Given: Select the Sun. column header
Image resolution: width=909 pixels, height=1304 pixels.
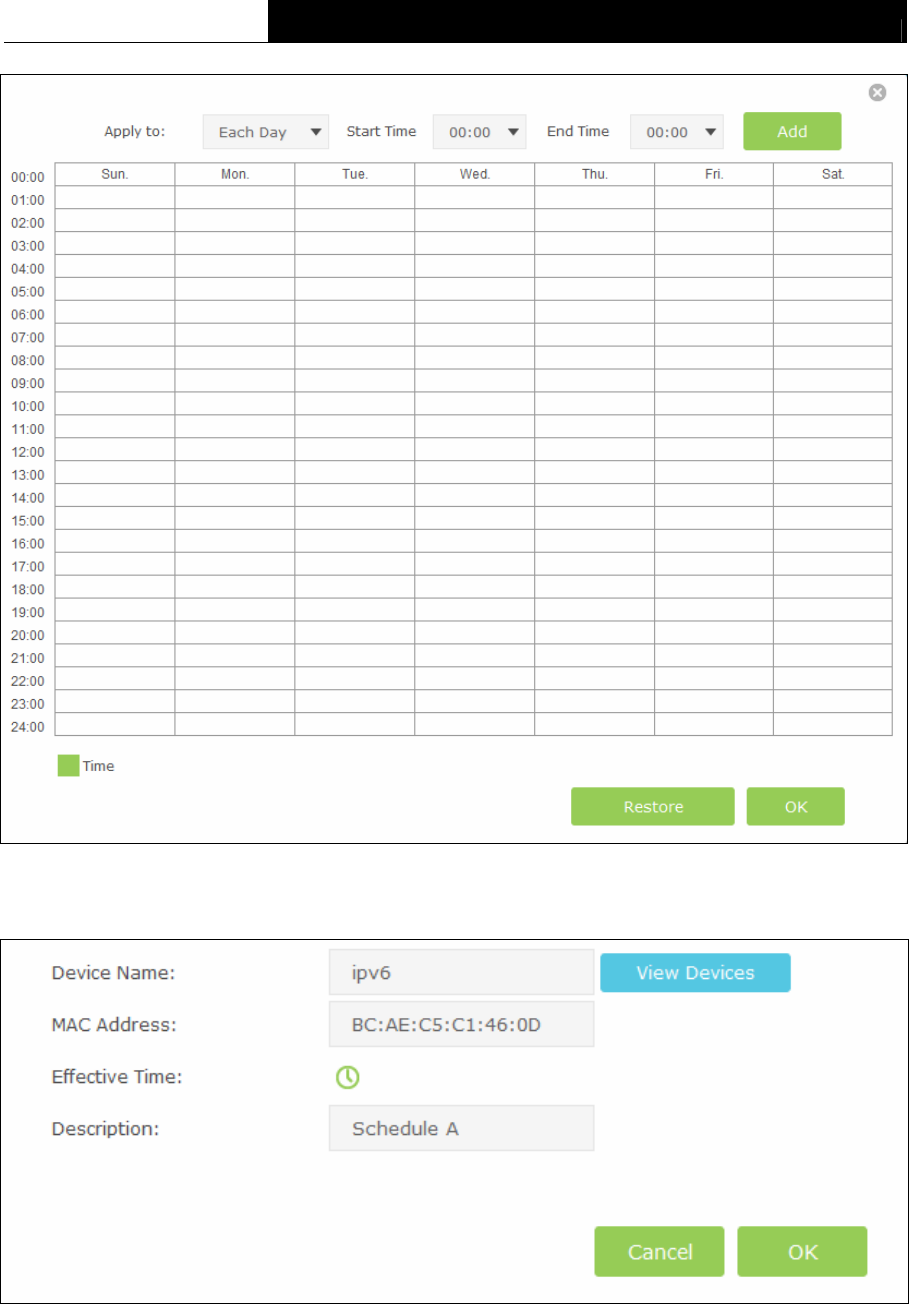Looking at the screenshot, I should click(x=115, y=174).
